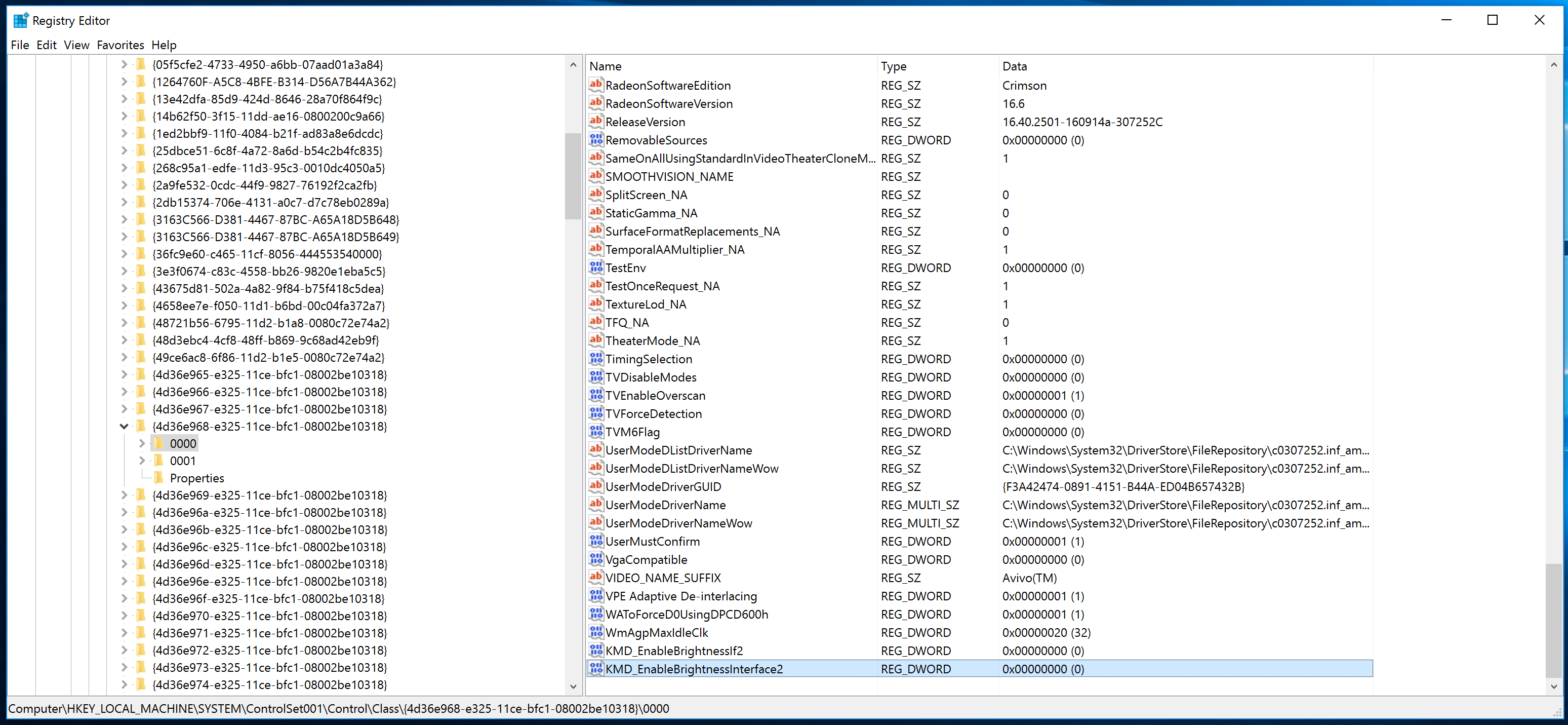The image size is (1568, 725).
Task: Click the Registry Editor title bar icon
Action: [x=21, y=20]
